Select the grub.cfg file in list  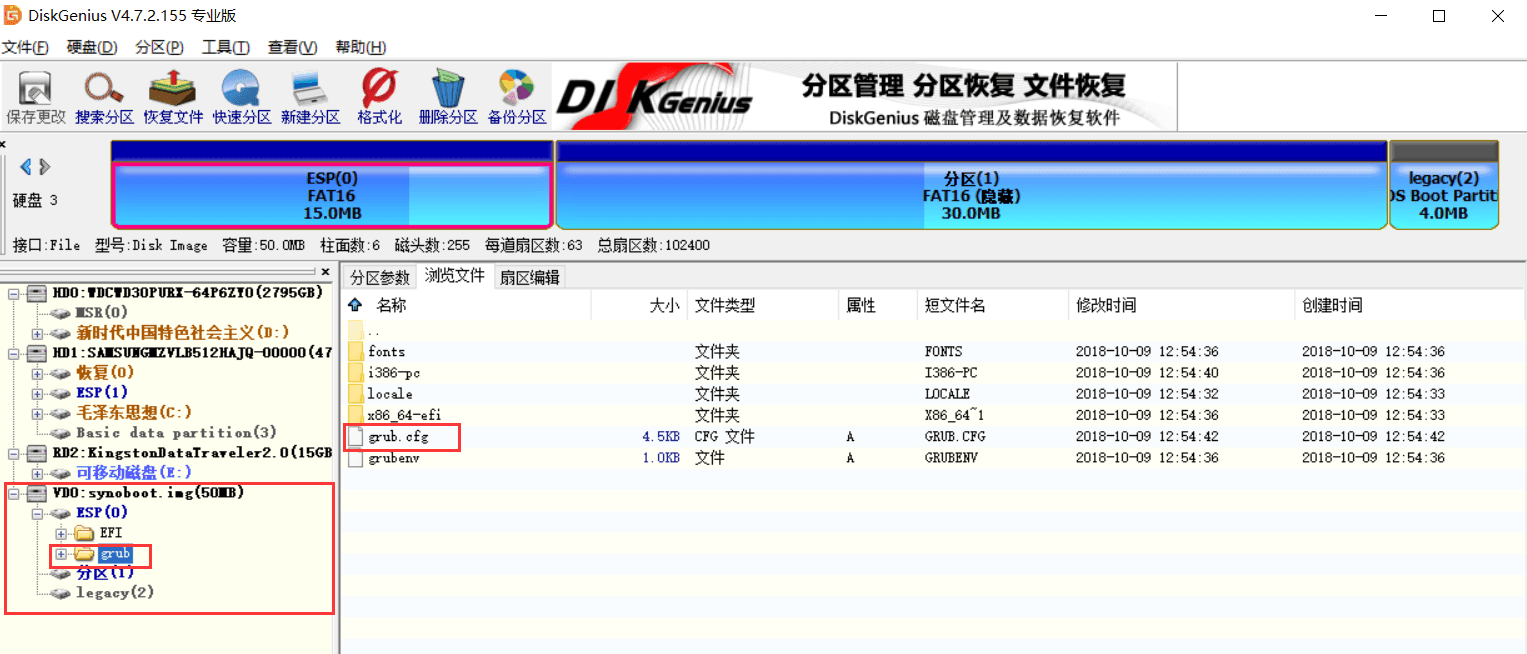pos(398,437)
